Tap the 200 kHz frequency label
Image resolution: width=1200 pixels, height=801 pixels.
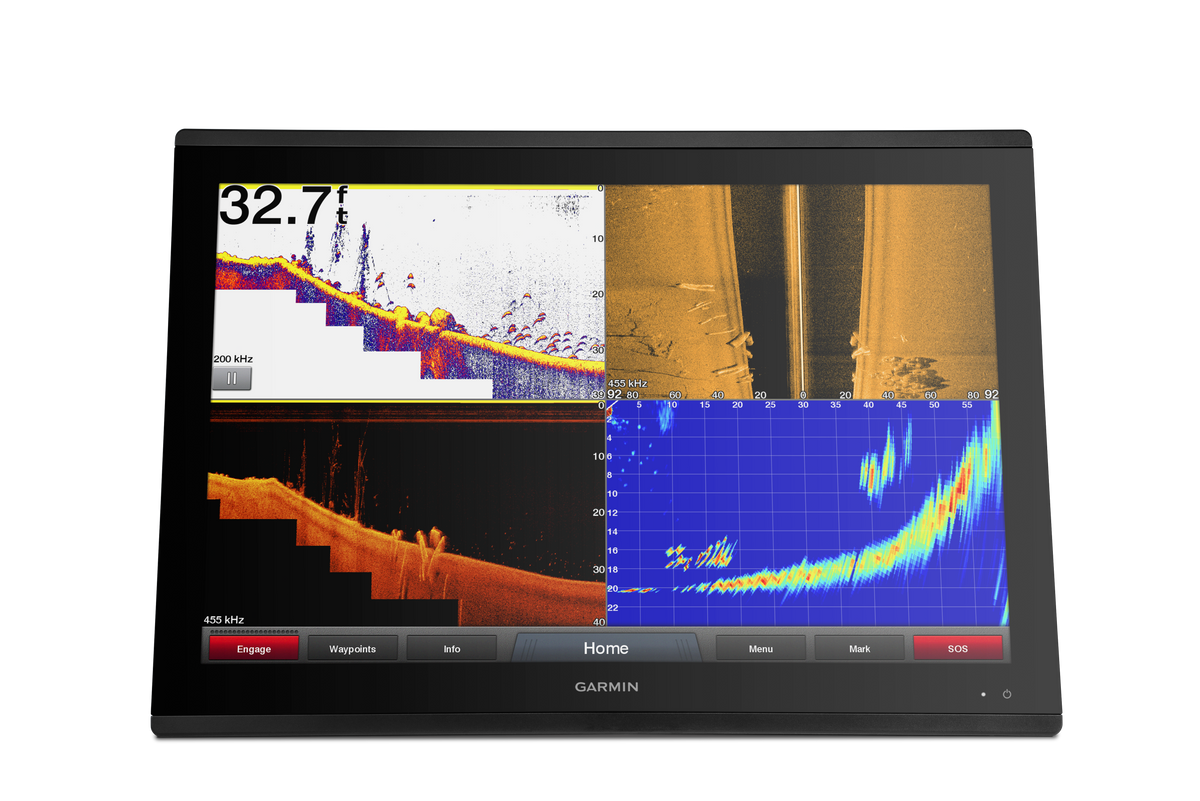tap(231, 358)
